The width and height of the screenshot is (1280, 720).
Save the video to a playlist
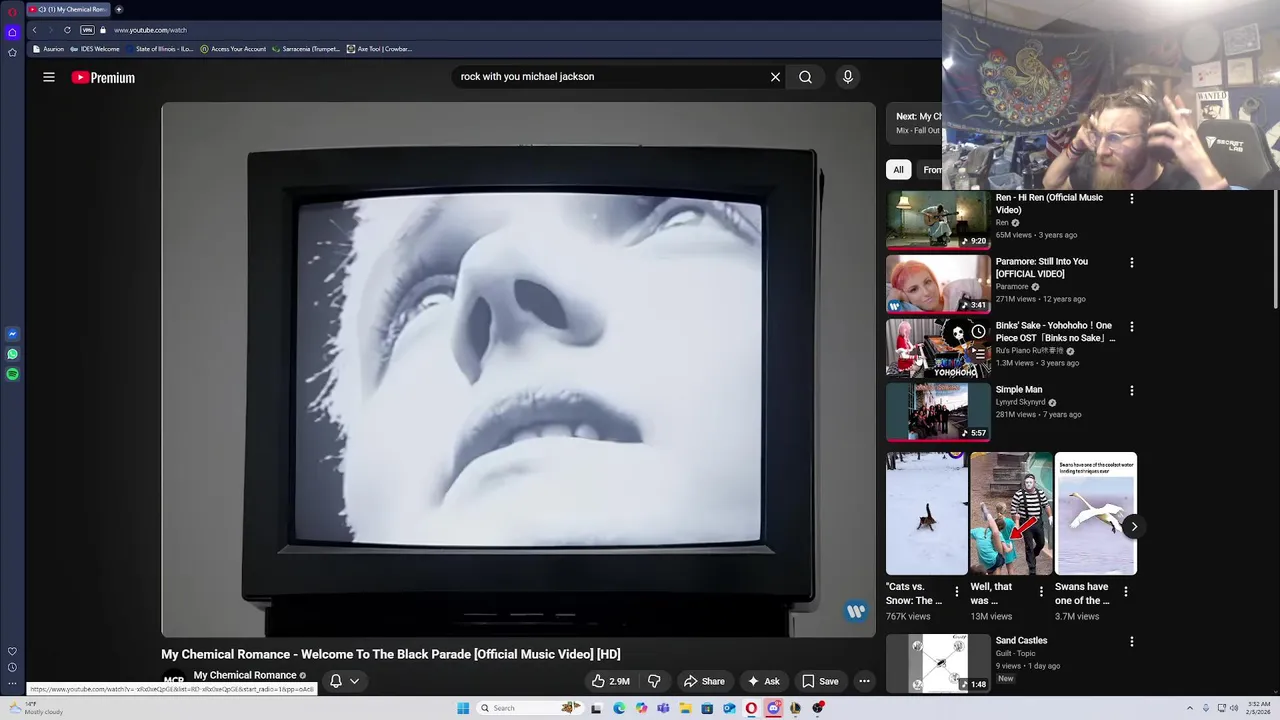[x=820, y=681]
